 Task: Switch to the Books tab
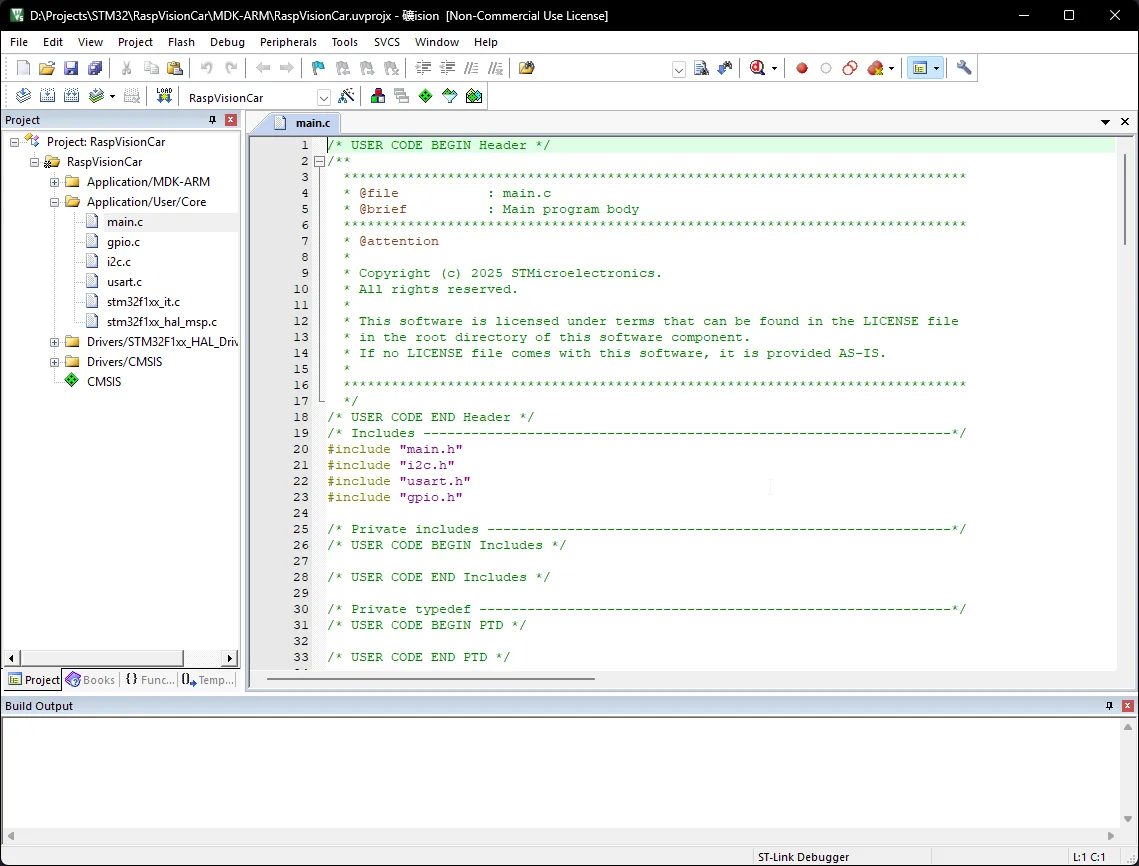coord(90,680)
